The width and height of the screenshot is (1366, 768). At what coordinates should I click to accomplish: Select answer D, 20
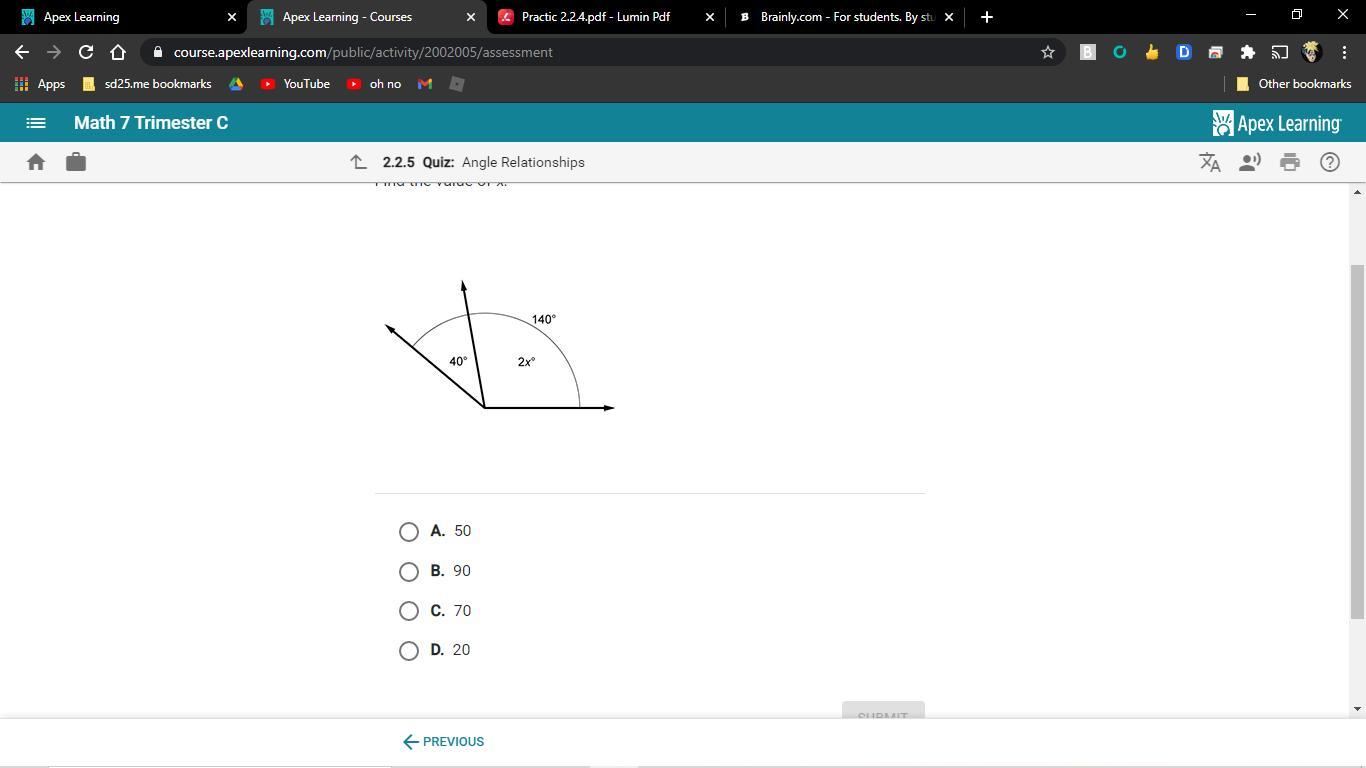[409, 651]
